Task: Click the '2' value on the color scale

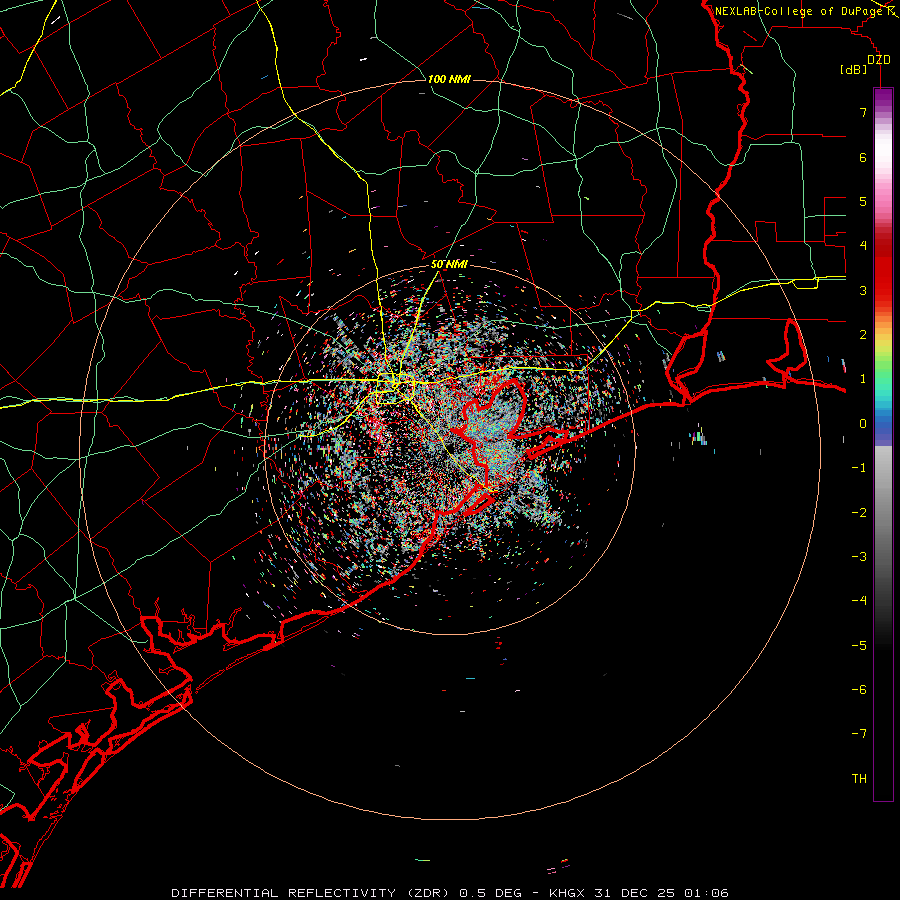Action: click(x=863, y=335)
